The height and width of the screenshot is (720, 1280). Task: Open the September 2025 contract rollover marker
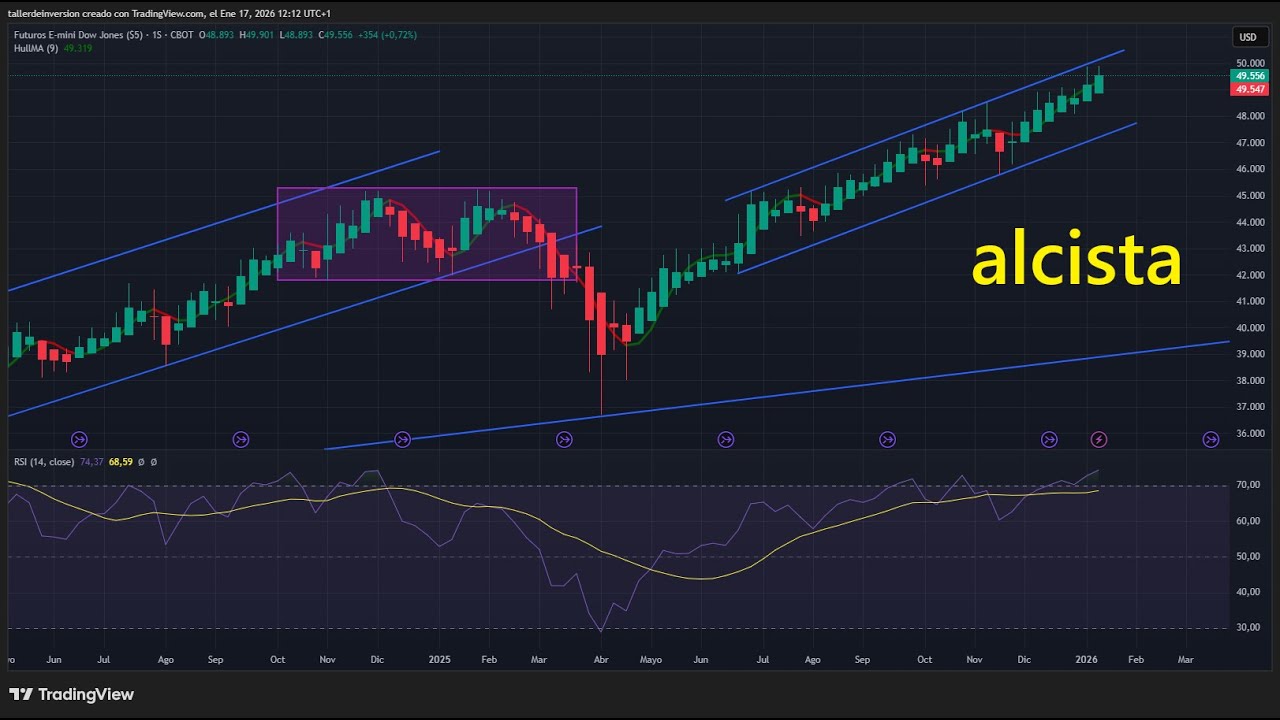tap(887, 439)
